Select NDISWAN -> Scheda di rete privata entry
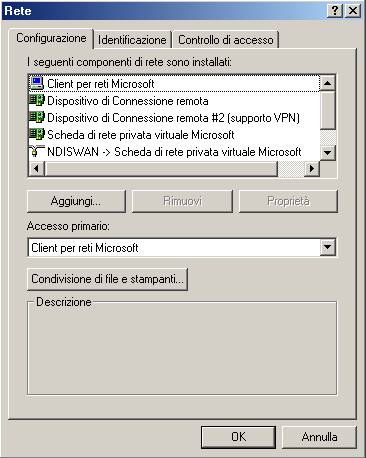This screenshot has height=458, width=366. (x=174, y=152)
